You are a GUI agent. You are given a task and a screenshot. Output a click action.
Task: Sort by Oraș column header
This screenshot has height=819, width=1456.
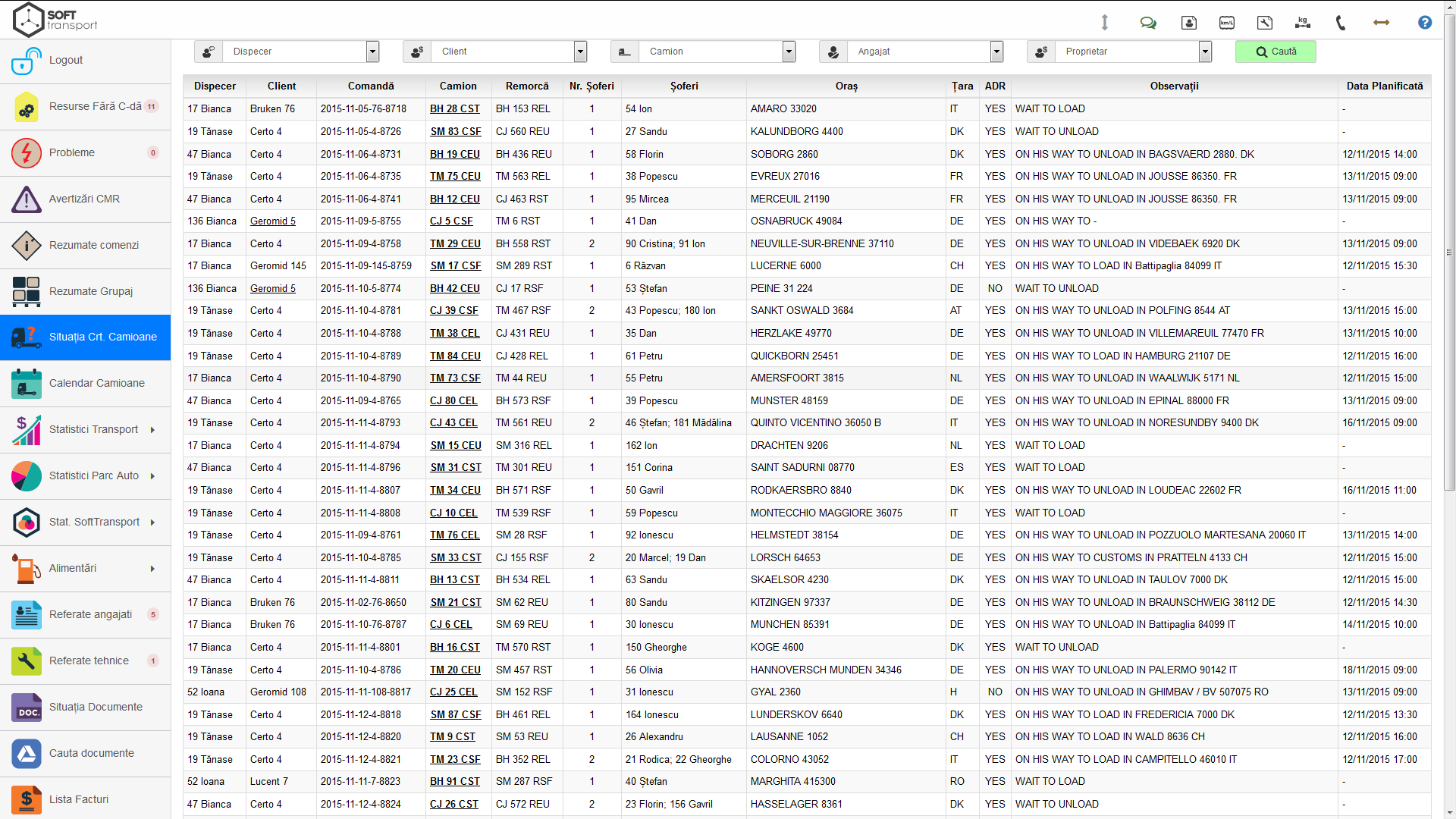pos(846,86)
